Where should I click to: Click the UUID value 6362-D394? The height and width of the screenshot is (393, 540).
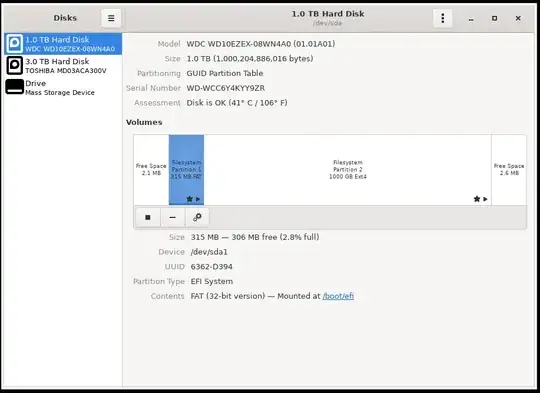(211, 267)
